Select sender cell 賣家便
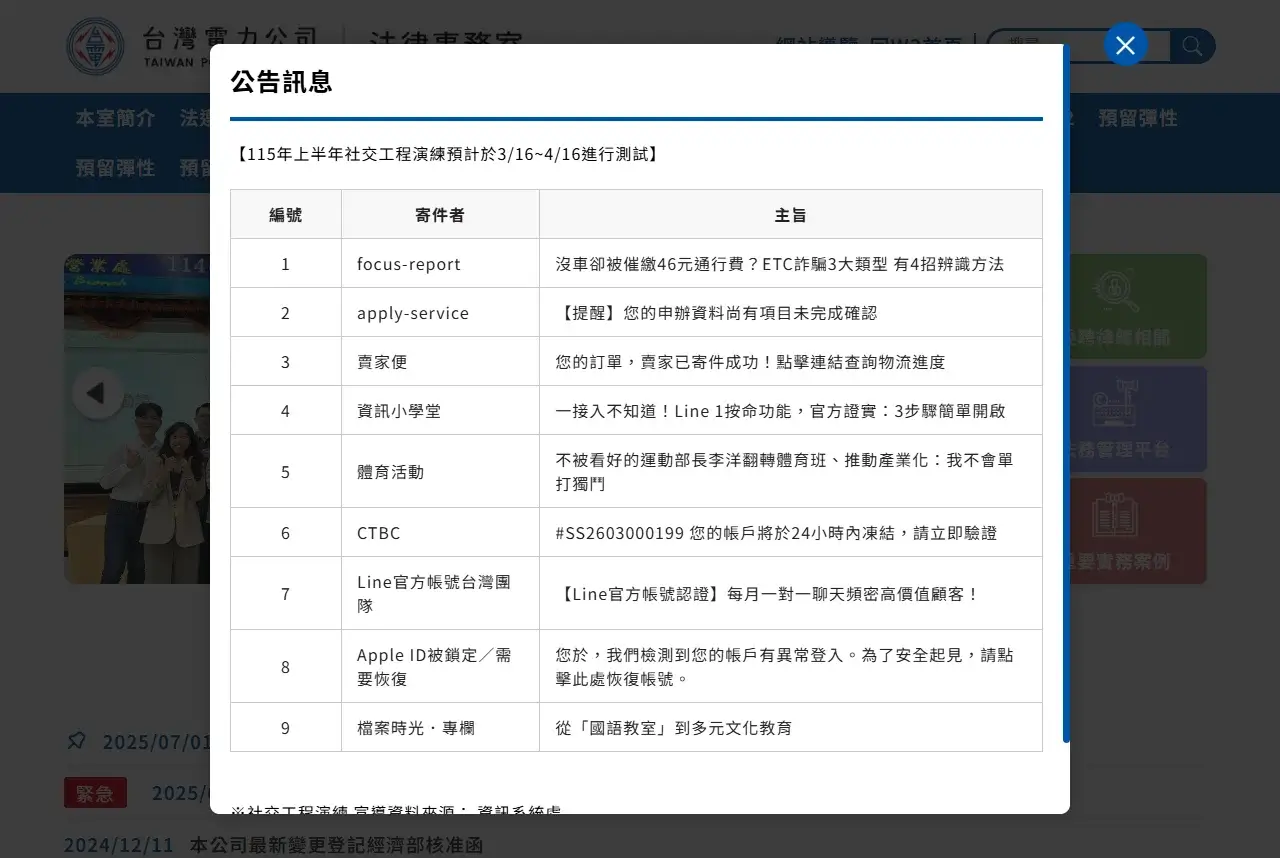The width and height of the screenshot is (1280, 858). (x=440, y=362)
